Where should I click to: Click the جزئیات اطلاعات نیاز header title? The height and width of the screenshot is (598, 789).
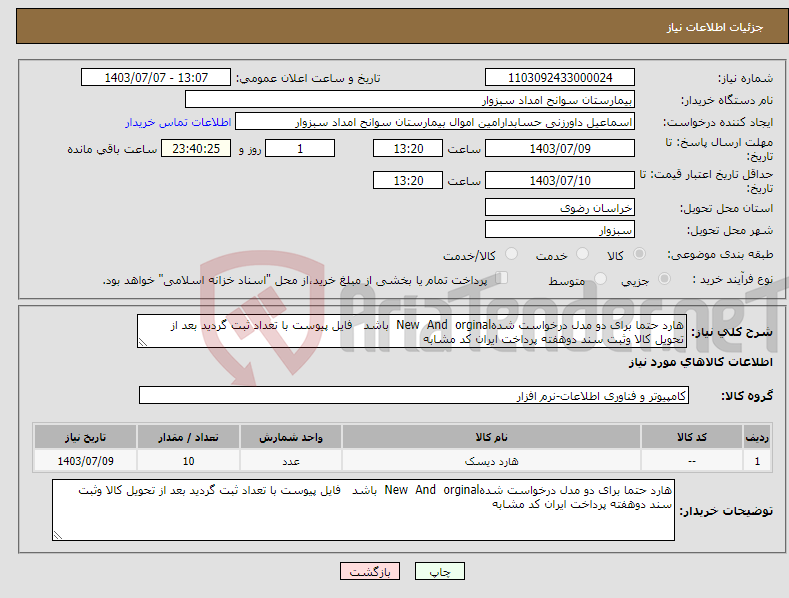[715, 27]
